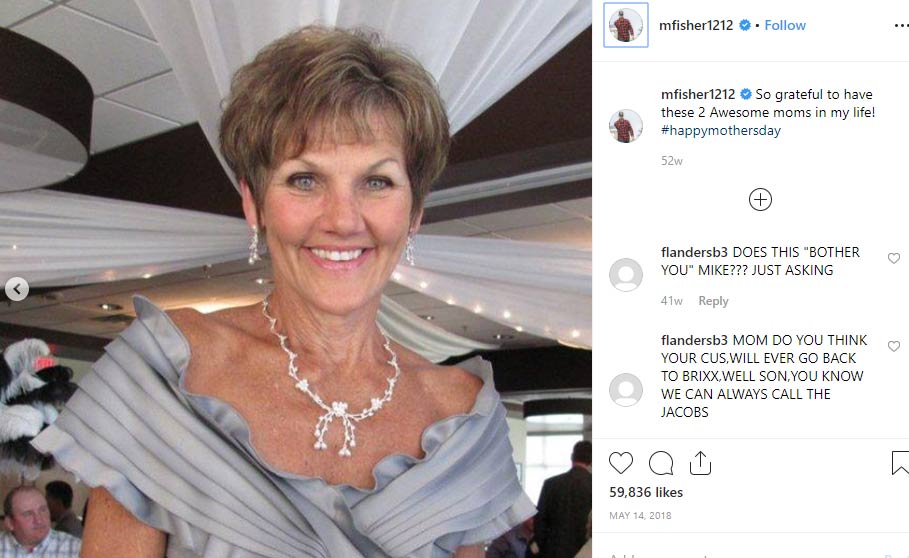
Task: Like the first flandersb3 comment
Action: tap(894, 258)
